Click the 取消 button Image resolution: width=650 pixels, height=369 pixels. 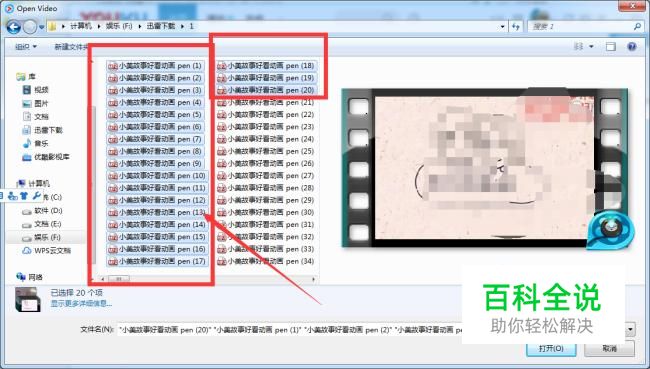(609, 348)
